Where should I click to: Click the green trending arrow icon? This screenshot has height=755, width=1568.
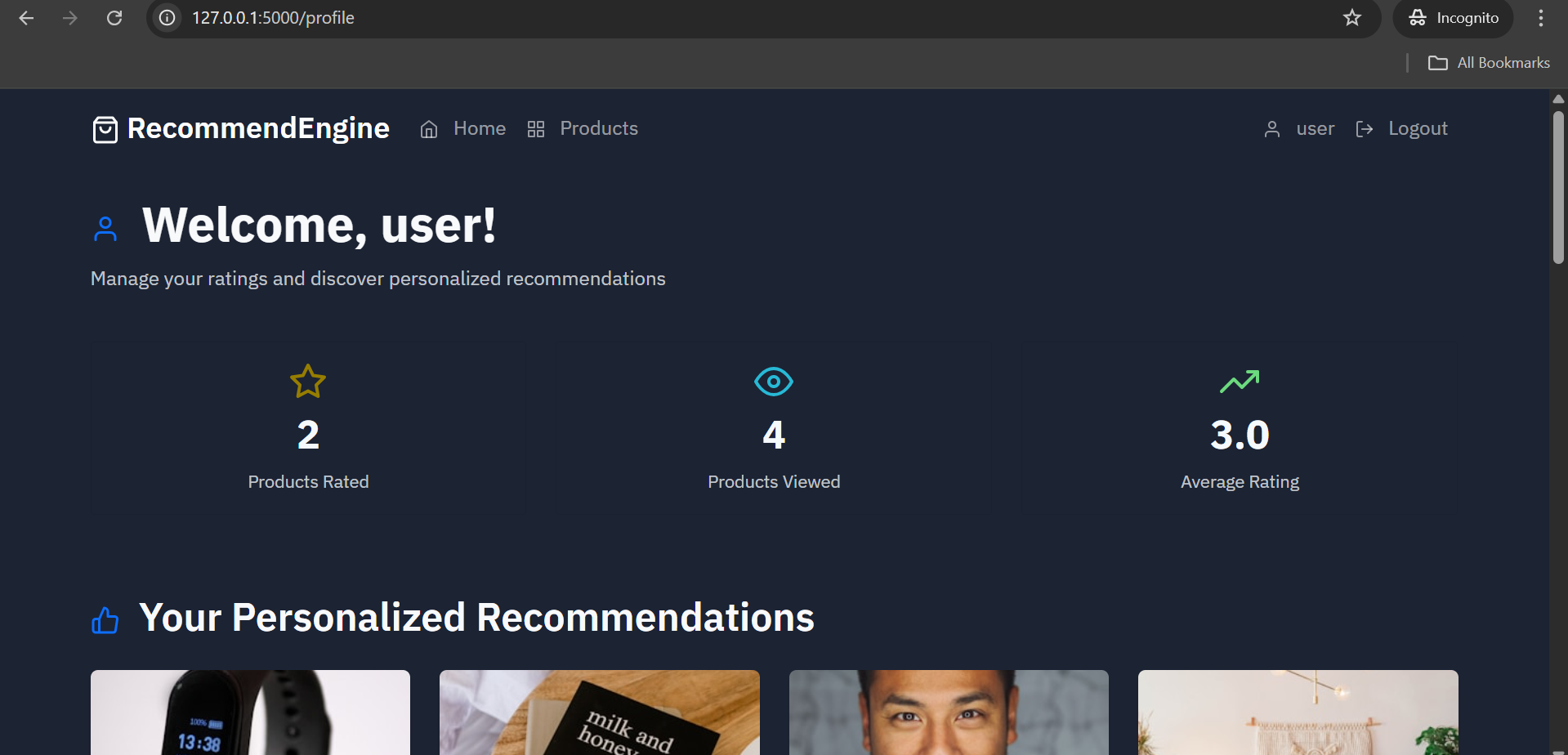tap(1240, 382)
